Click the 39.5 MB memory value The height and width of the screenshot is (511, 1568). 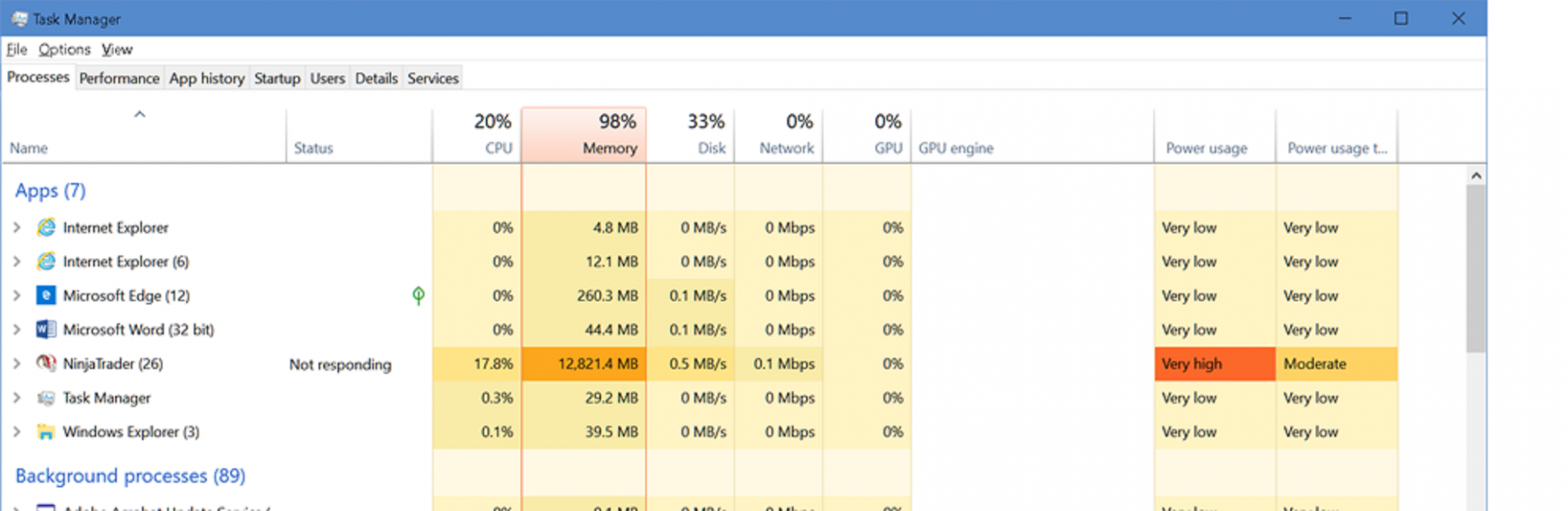(x=612, y=432)
